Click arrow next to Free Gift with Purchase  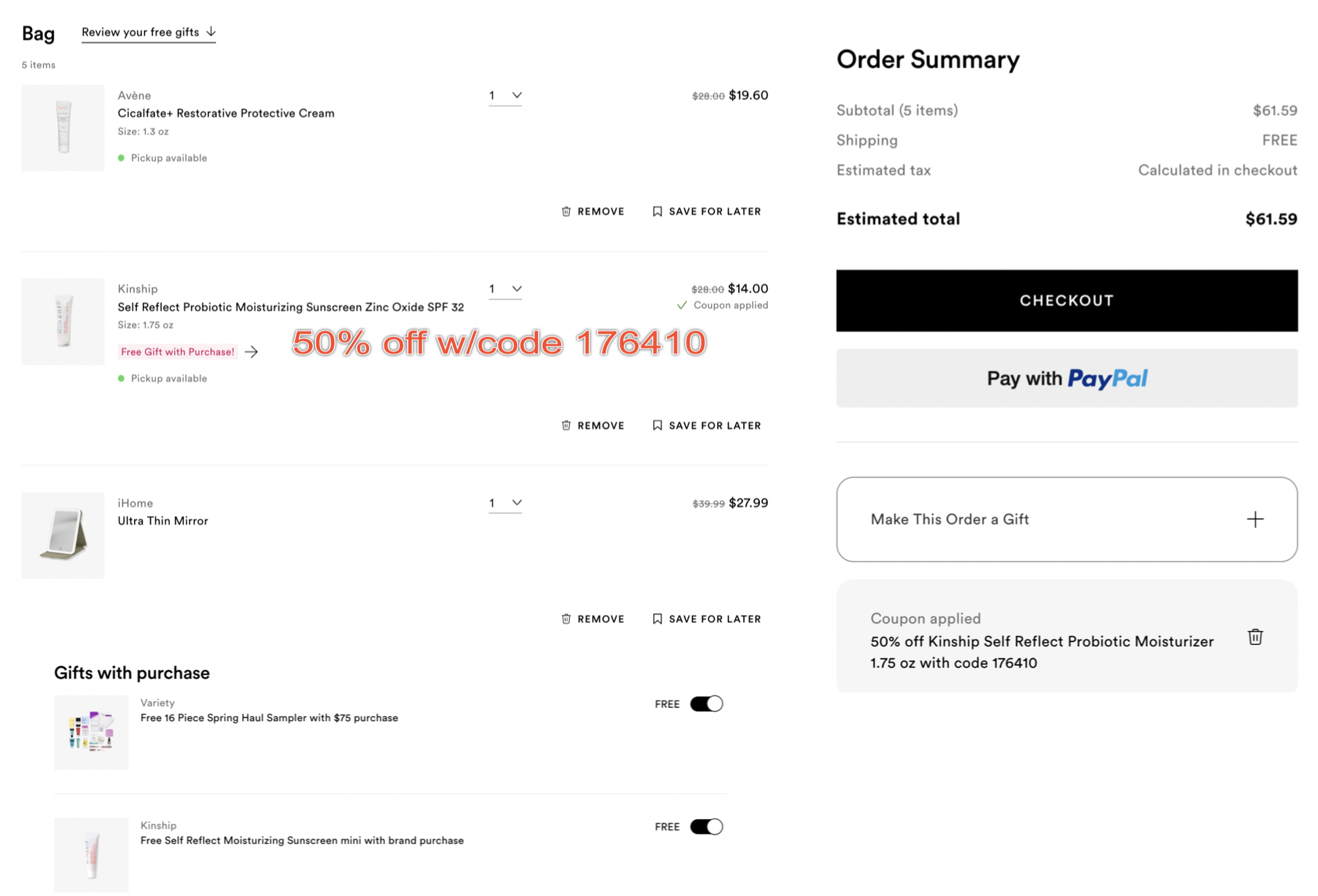[x=252, y=352]
